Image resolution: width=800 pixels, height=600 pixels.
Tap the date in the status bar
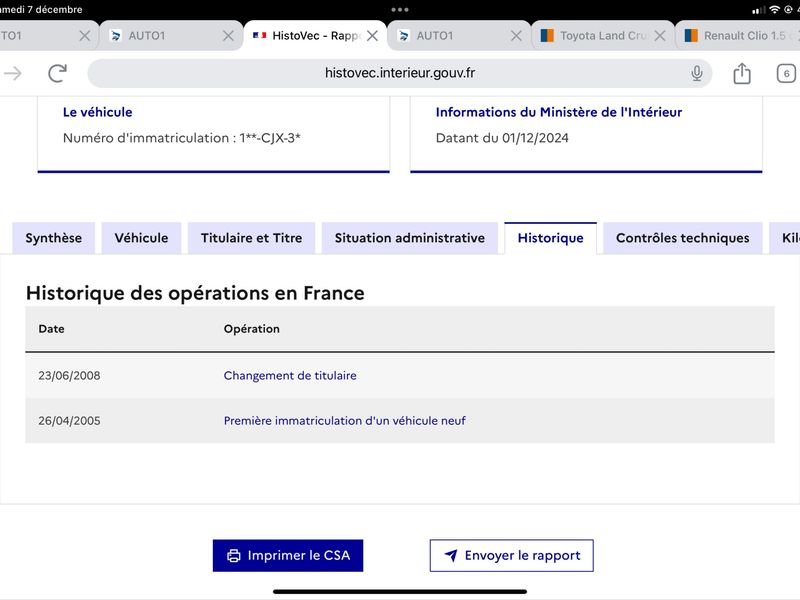click(41, 9)
